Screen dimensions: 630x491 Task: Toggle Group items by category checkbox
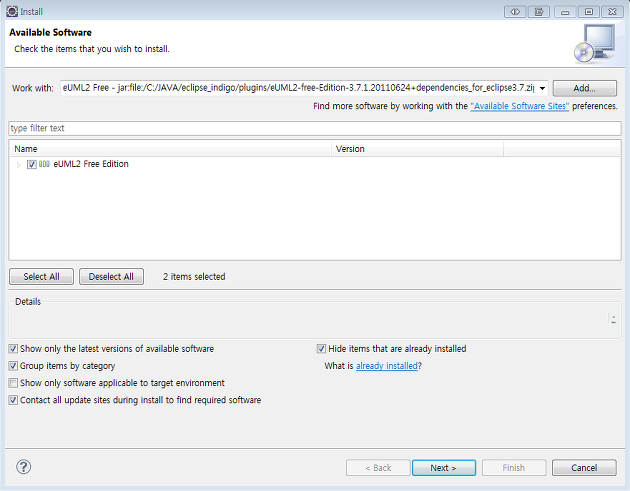click(13, 366)
